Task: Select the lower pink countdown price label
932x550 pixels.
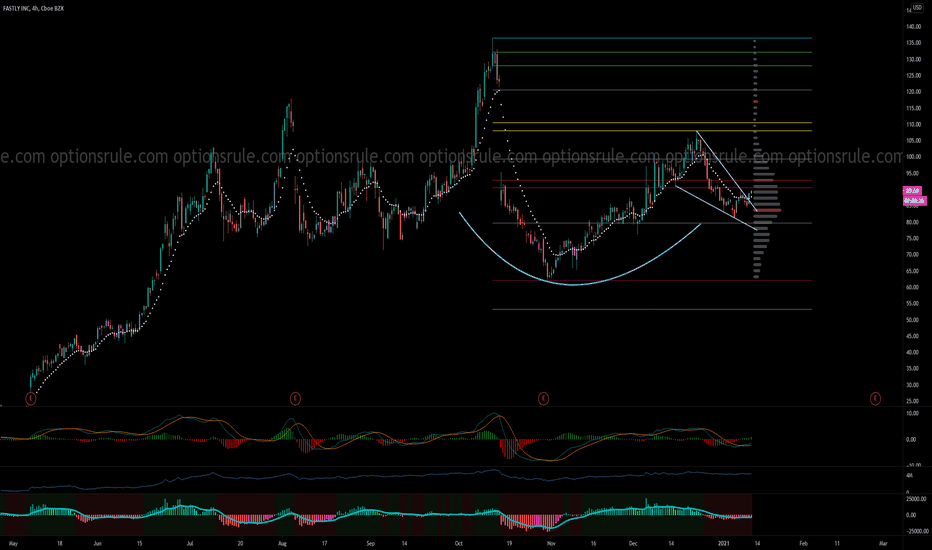Action: pyautogui.click(x=914, y=201)
